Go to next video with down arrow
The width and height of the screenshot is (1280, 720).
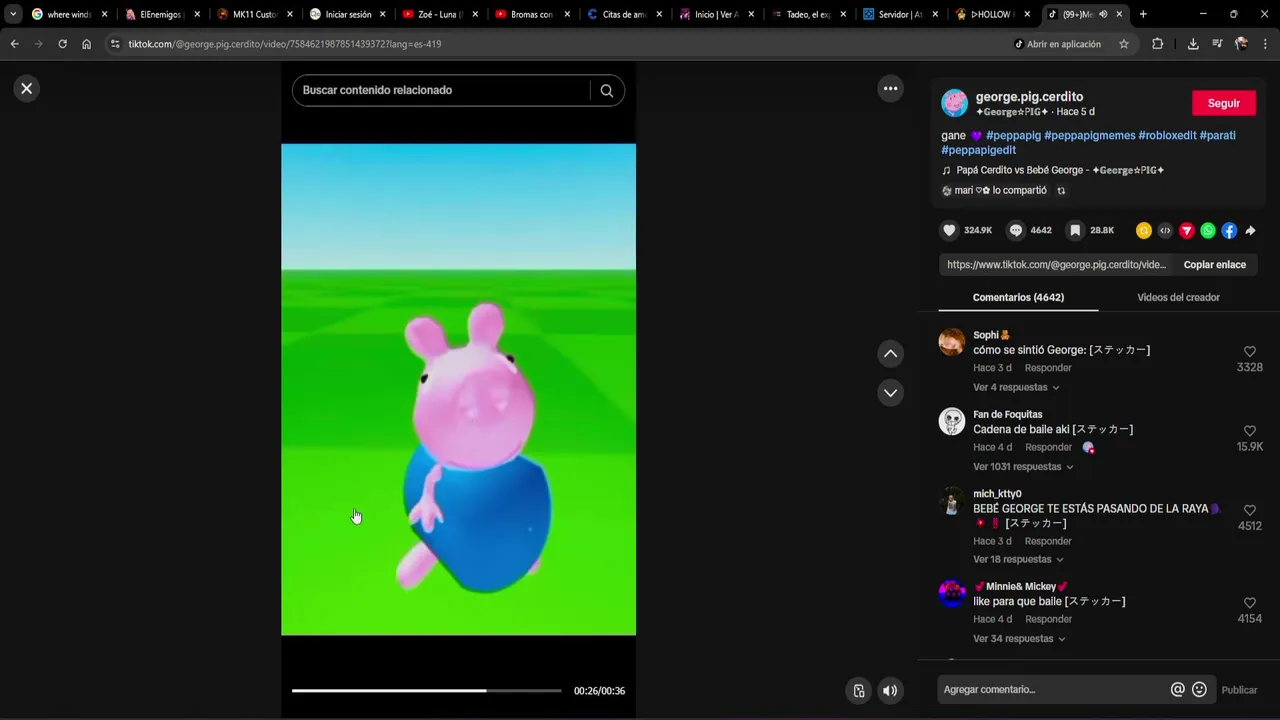pyautogui.click(x=890, y=392)
